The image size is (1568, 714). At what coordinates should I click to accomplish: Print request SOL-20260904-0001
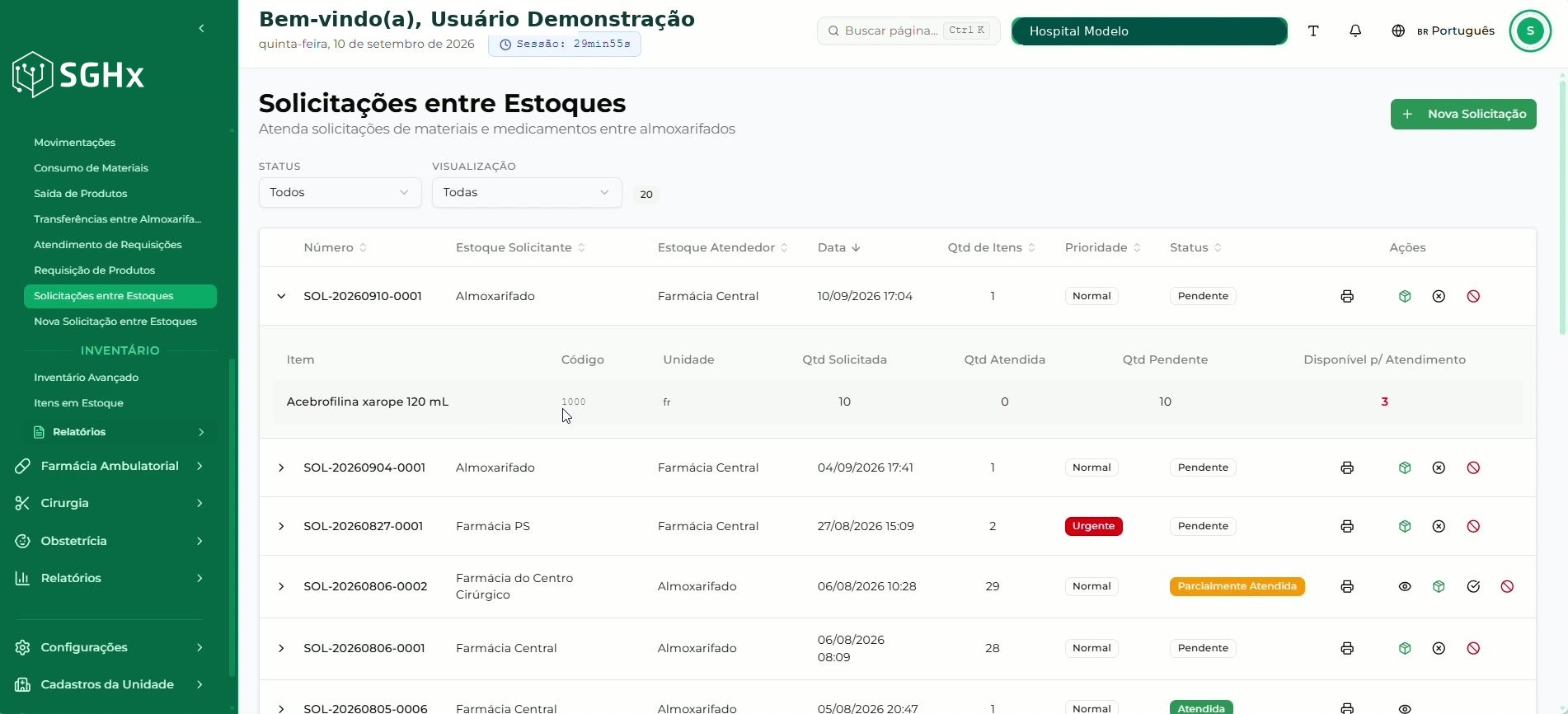click(1347, 467)
